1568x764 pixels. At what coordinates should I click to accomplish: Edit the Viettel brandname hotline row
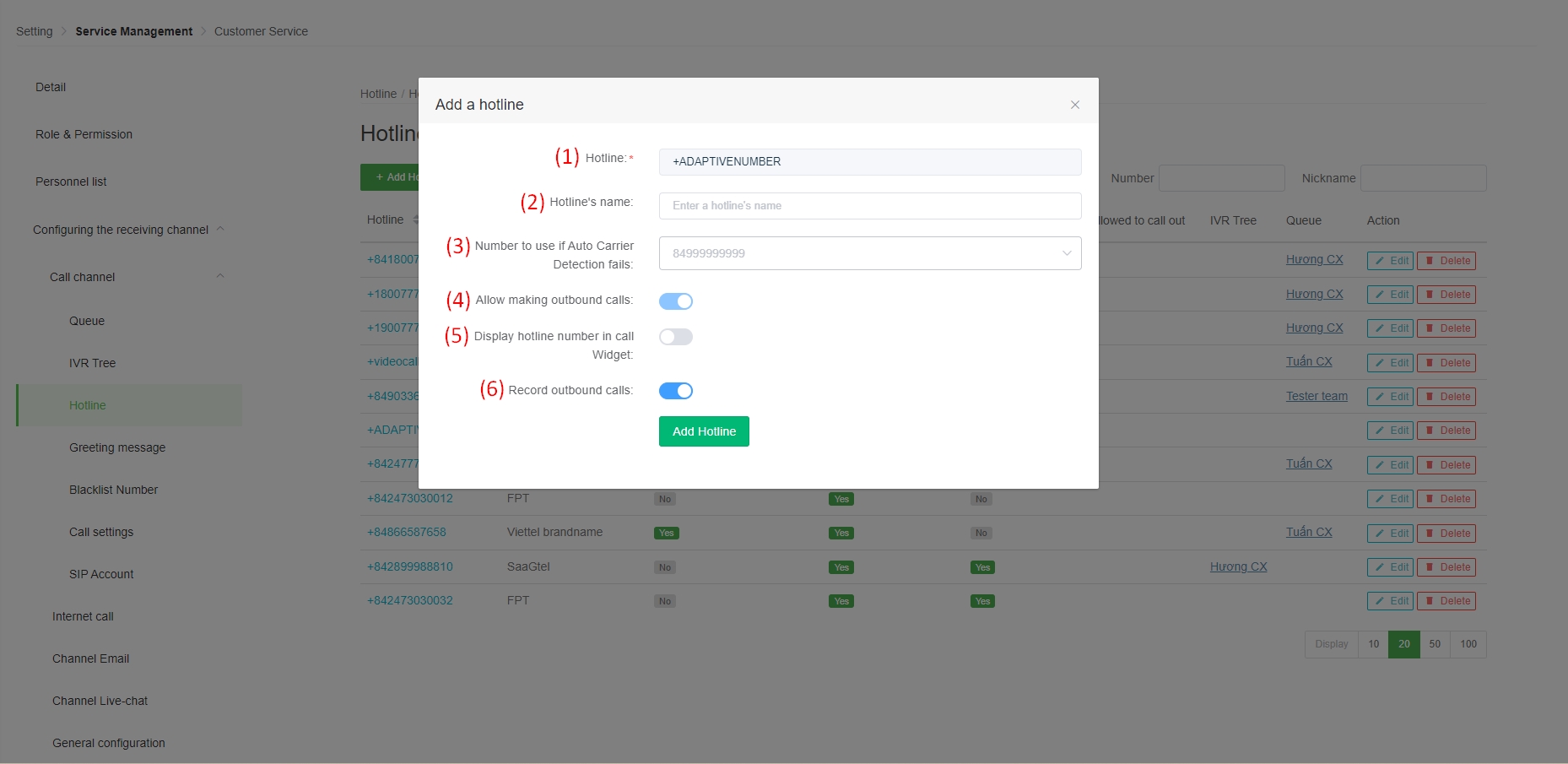click(x=1389, y=533)
